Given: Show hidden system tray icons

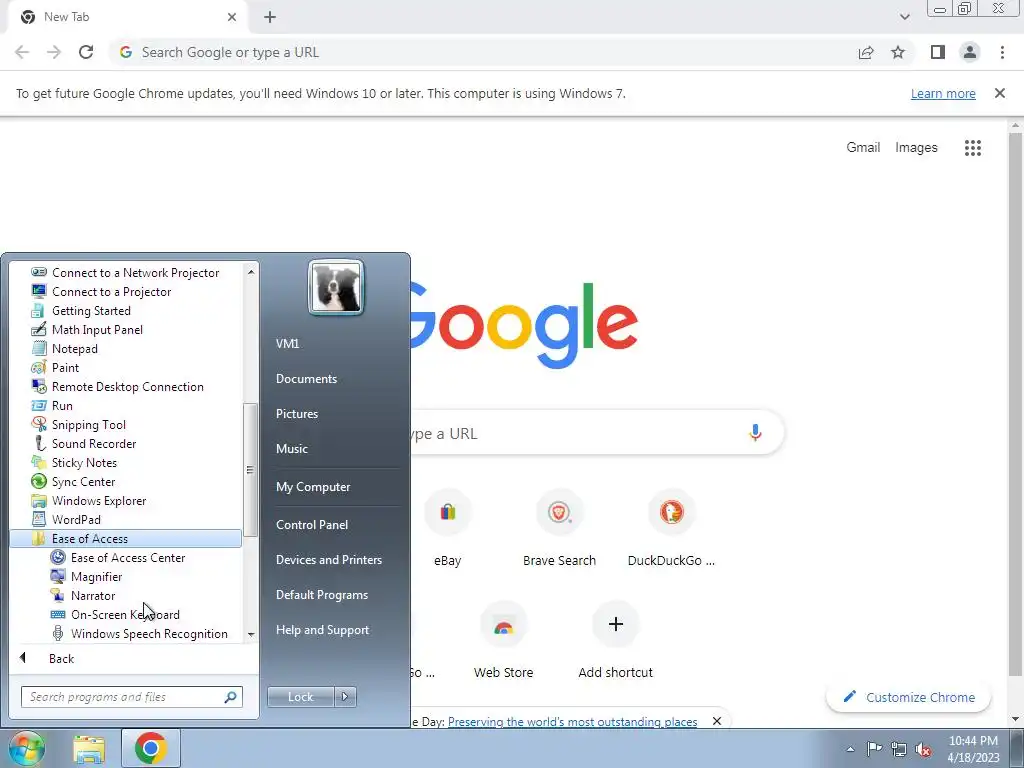Looking at the screenshot, I should pos(850,749).
